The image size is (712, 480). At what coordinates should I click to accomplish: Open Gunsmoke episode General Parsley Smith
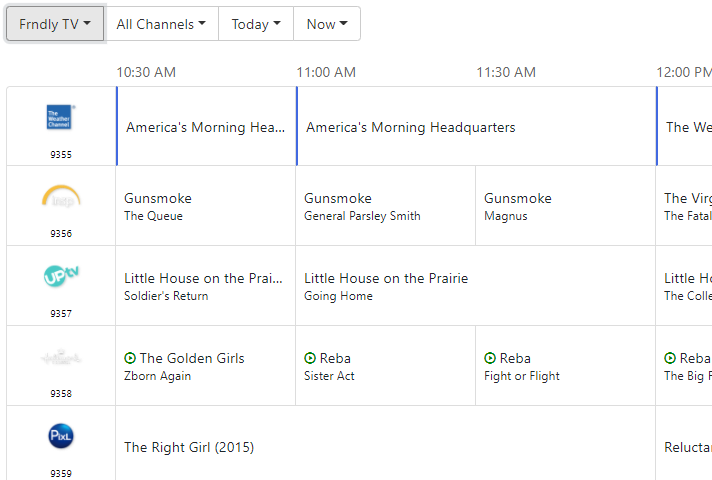tap(386, 206)
